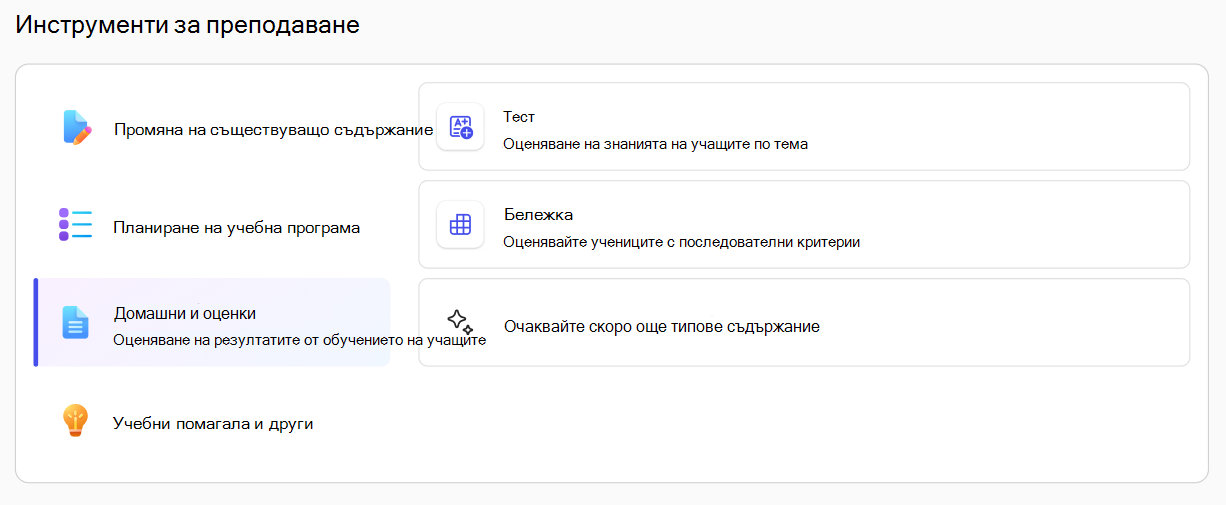This screenshot has height=505, width=1226.
Task: Open the Учебни помагала и други category
Action: (x=212, y=421)
